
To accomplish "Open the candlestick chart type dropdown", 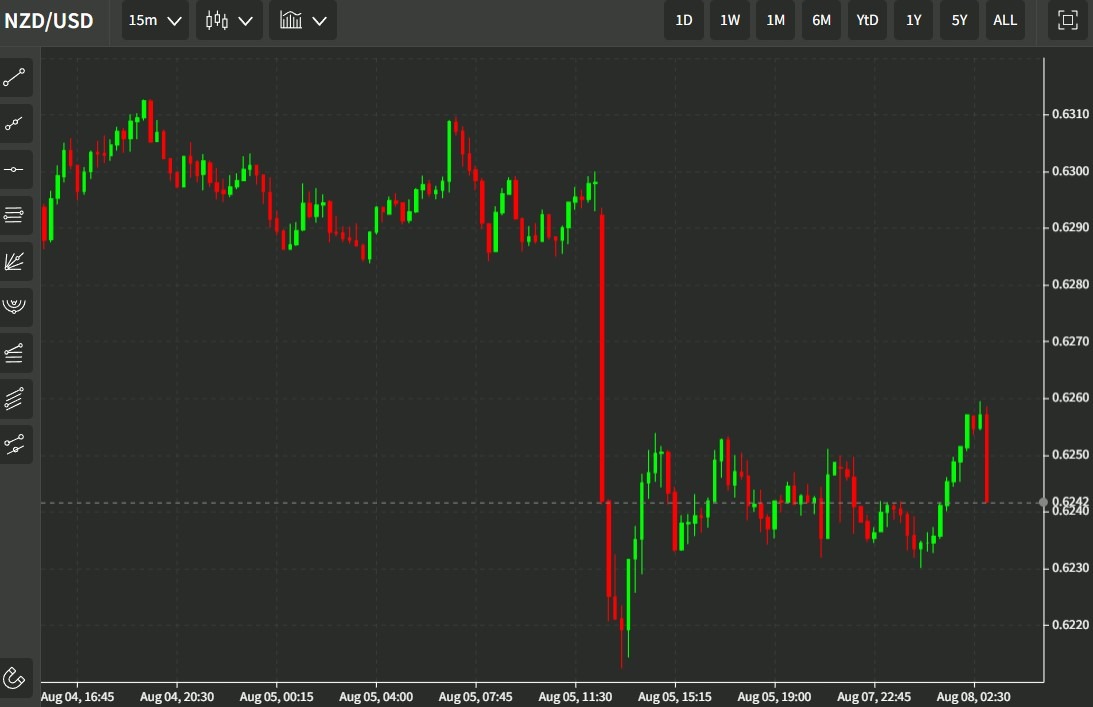I will pyautogui.click(x=229, y=20).
